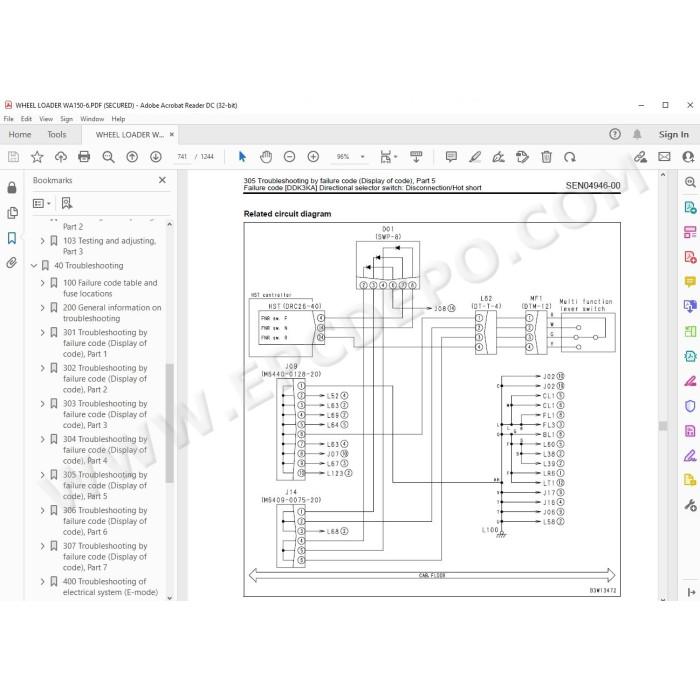
Task: Collapse the 40 Troubleshooting bookmark
Action: pyautogui.click(x=34, y=266)
